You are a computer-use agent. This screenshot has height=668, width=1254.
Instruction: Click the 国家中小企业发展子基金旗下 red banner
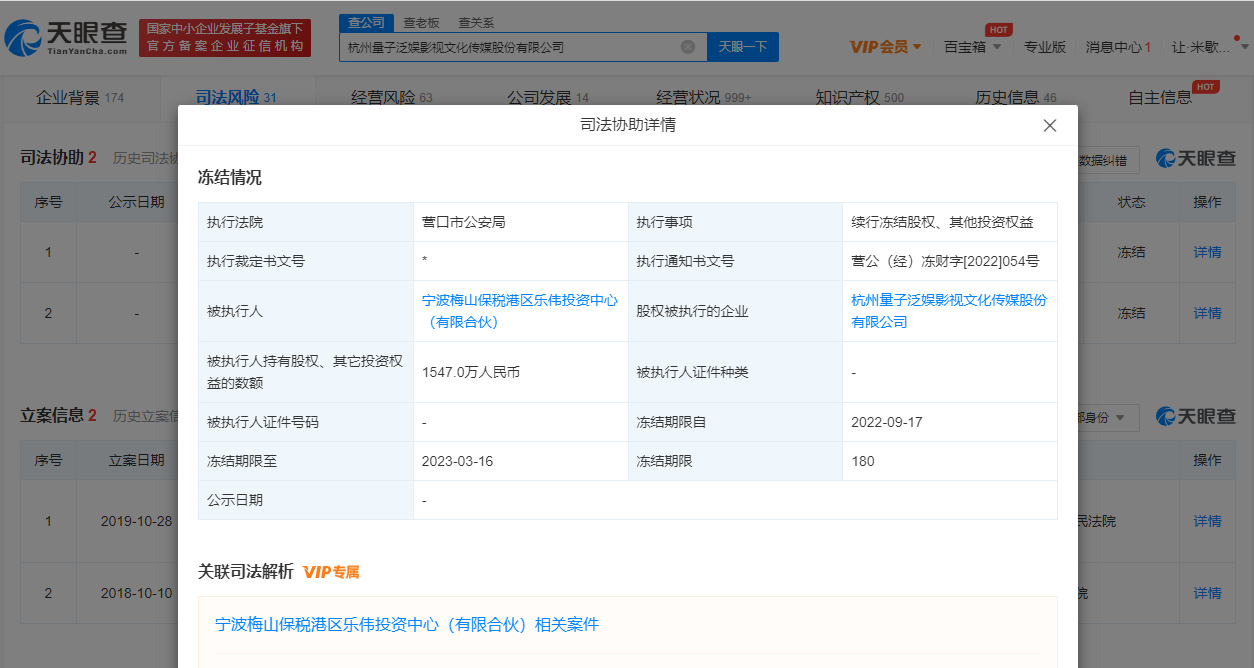(x=225, y=38)
